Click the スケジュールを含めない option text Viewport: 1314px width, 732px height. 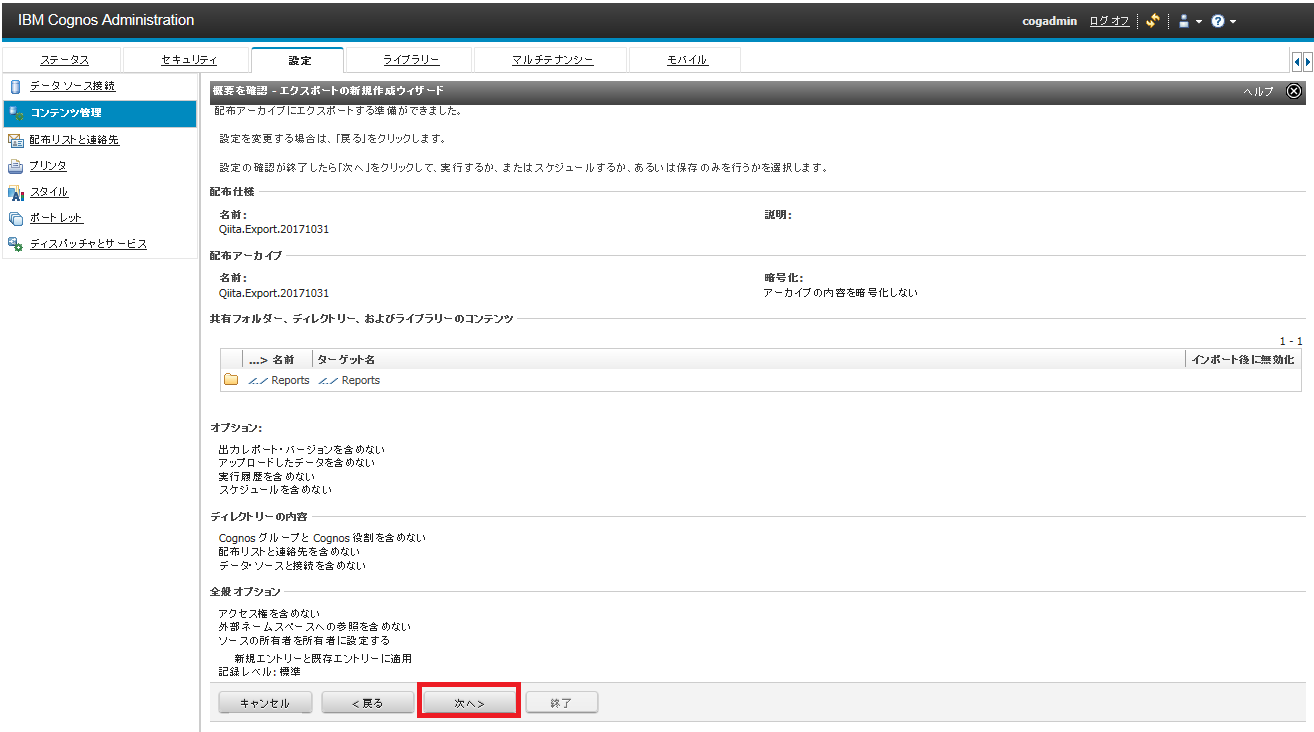coord(275,490)
